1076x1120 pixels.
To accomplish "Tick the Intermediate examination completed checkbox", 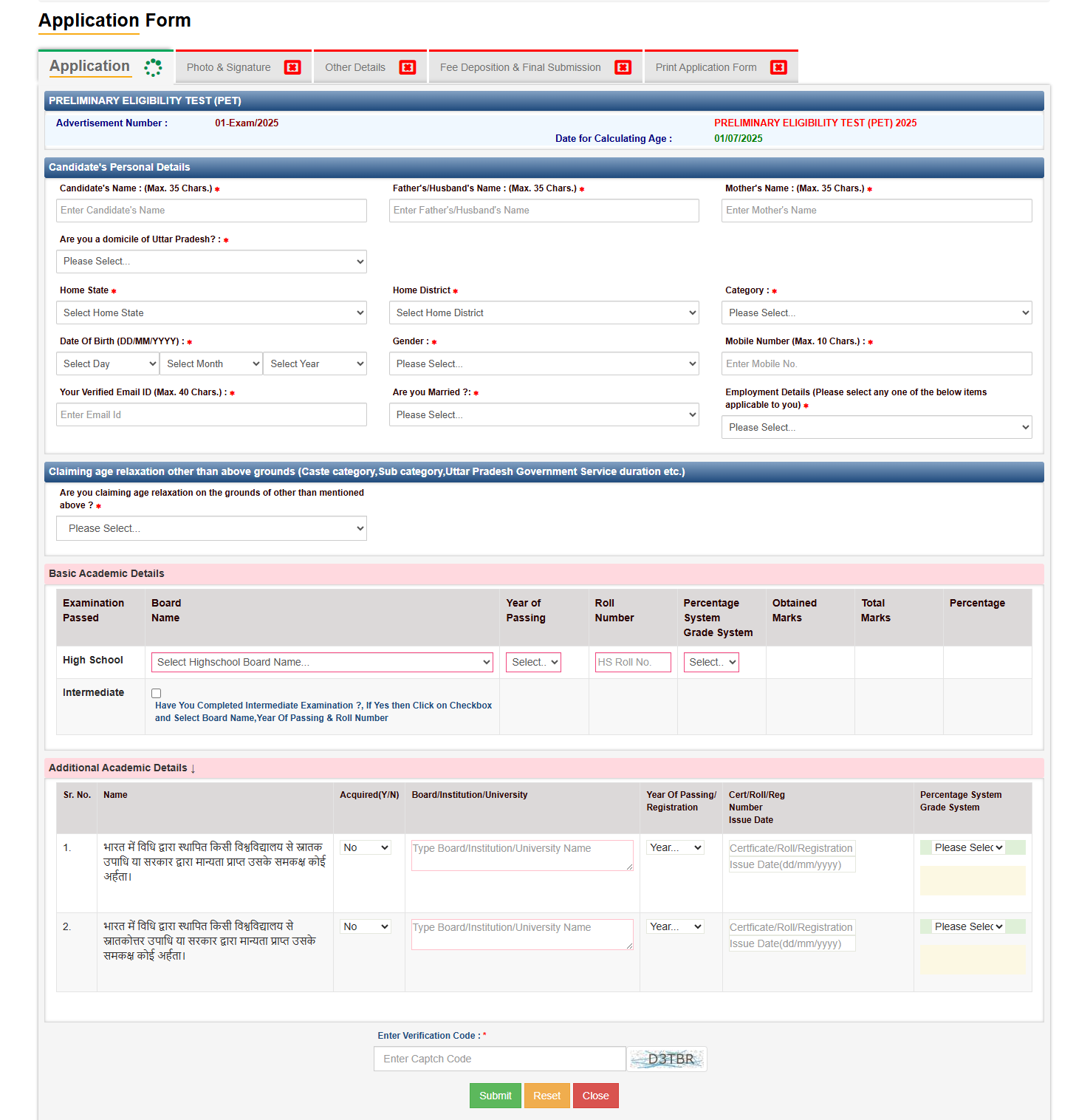I will [x=157, y=693].
